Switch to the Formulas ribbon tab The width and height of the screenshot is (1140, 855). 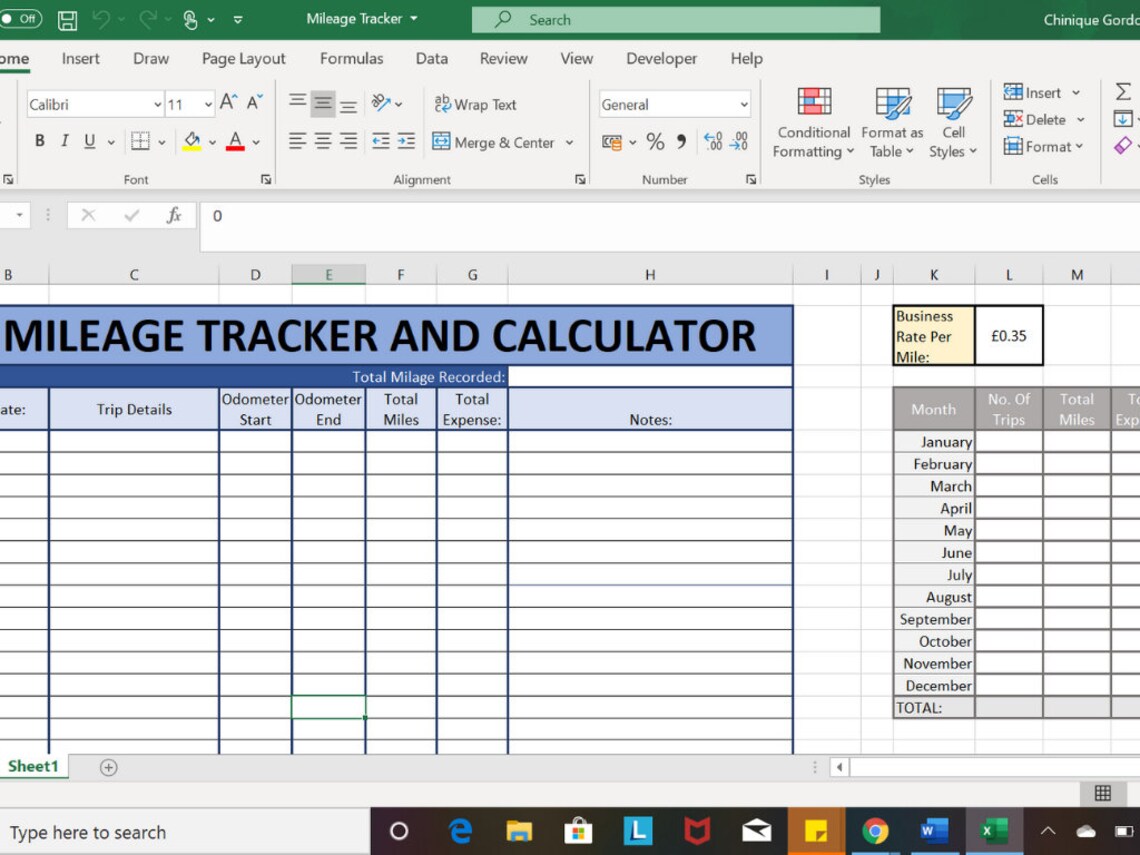click(351, 59)
